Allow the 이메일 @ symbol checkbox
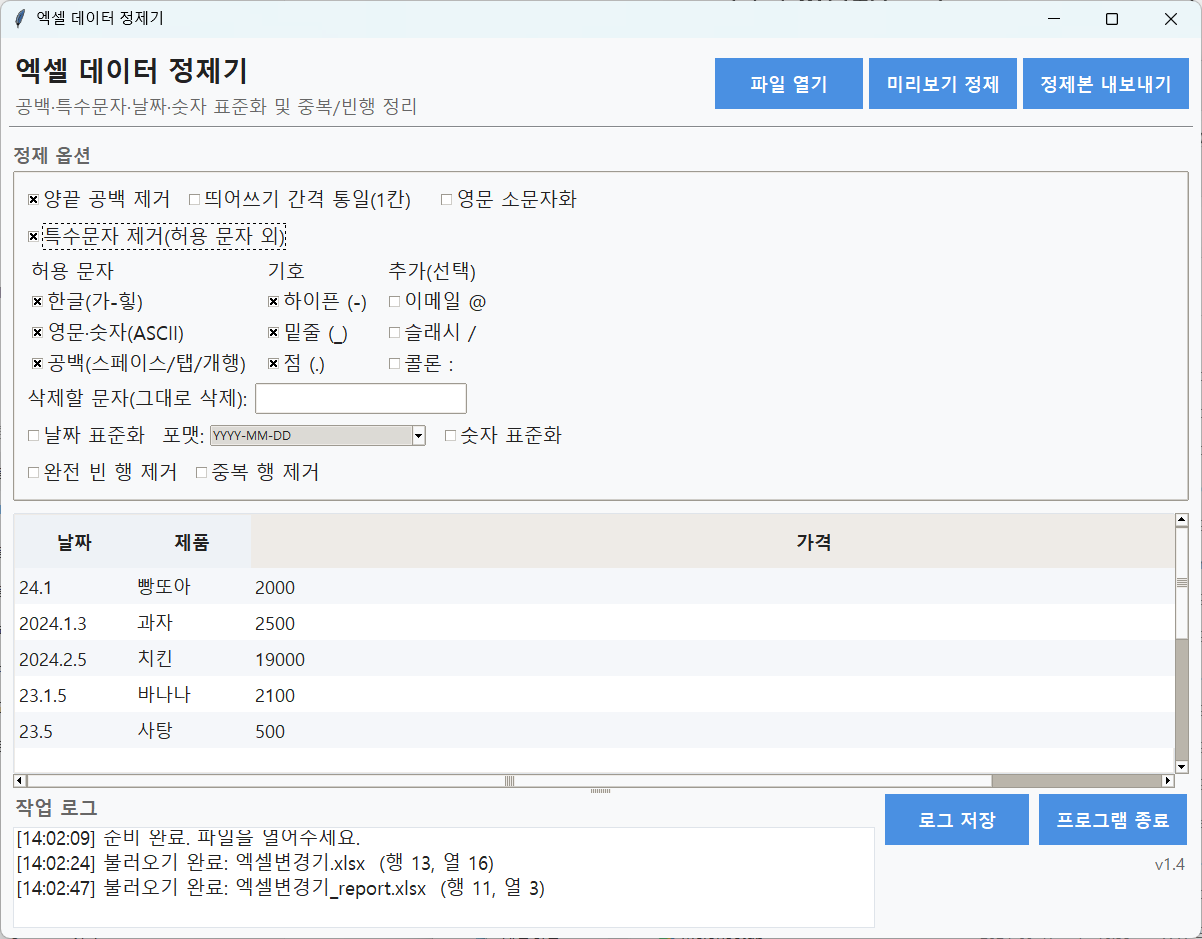Viewport: 1202px width, 939px height. click(x=395, y=301)
